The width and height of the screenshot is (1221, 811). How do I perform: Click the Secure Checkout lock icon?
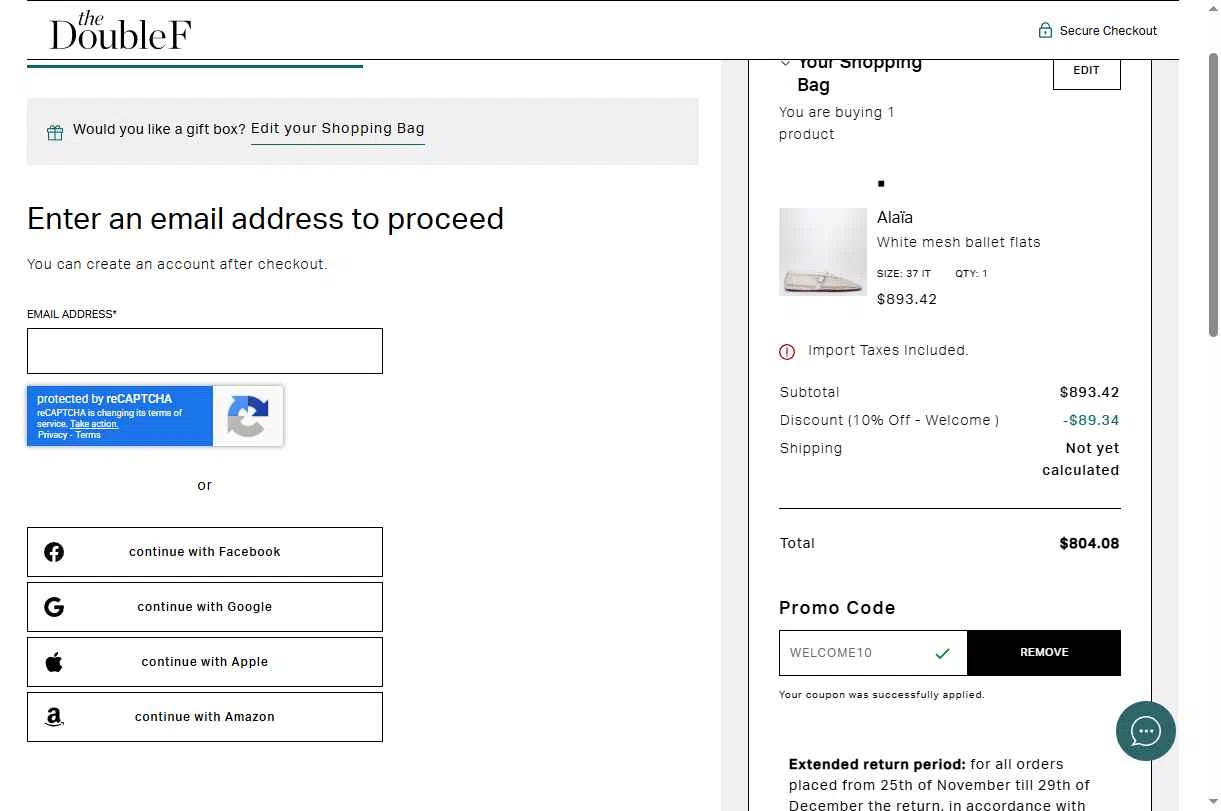click(x=1045, y=30)
